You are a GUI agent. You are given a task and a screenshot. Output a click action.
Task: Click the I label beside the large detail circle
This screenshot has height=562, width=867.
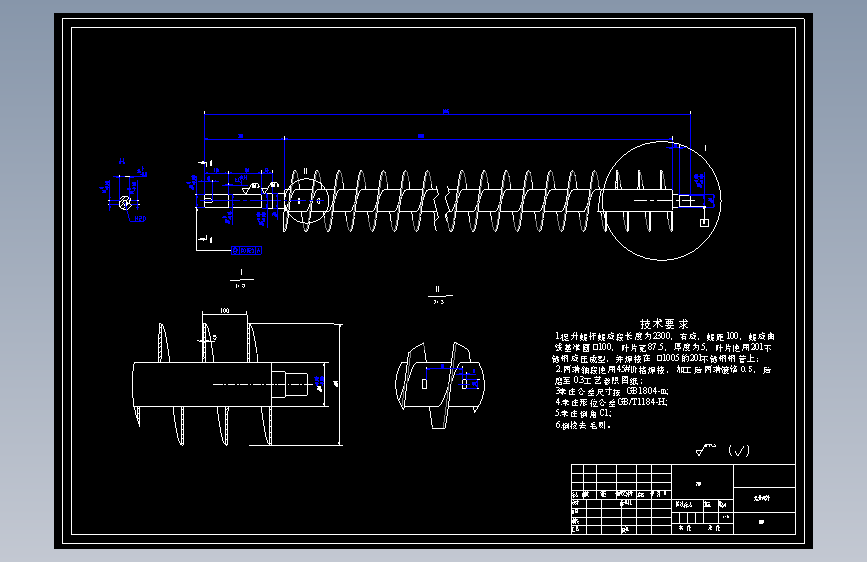(705, 148)
